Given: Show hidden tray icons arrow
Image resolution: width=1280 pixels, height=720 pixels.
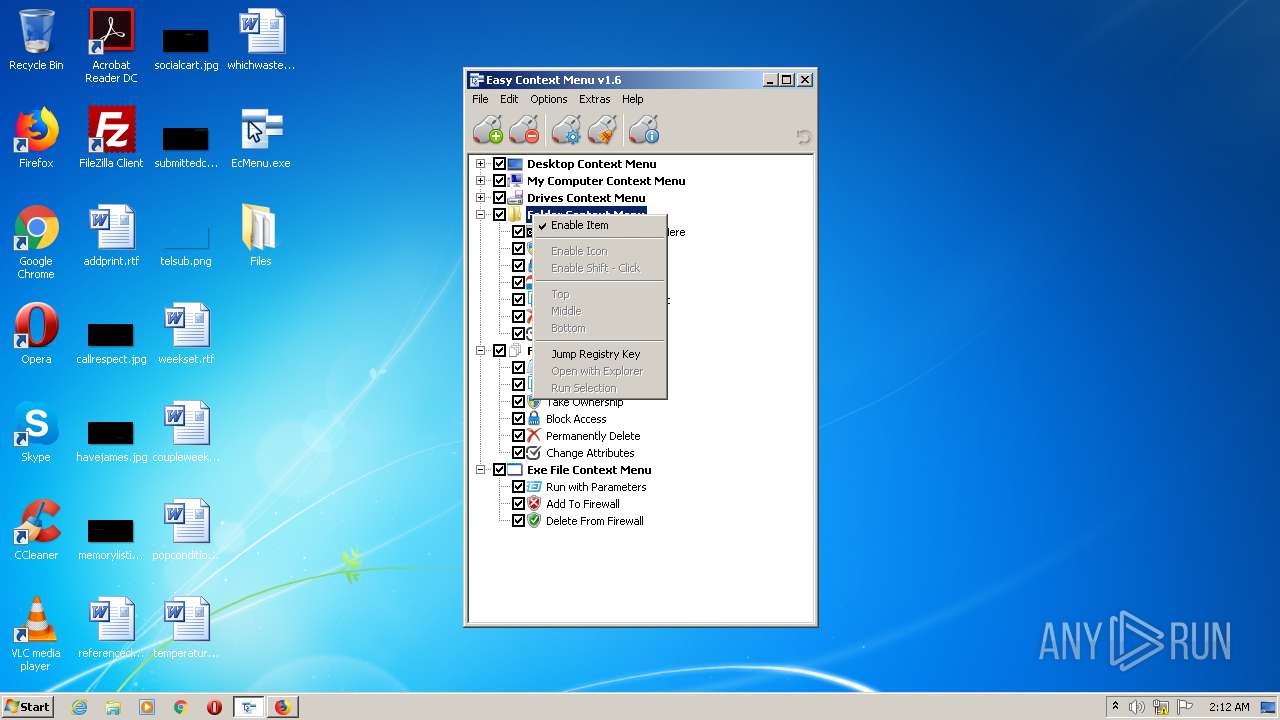Looking at the screenshot, I should click(1115, 707).
